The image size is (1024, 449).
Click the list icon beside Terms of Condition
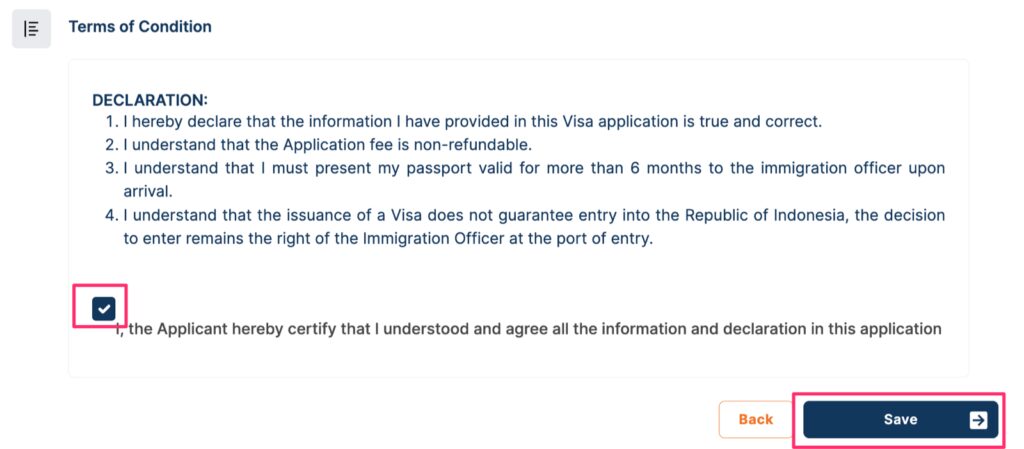[x=31, y=29]
